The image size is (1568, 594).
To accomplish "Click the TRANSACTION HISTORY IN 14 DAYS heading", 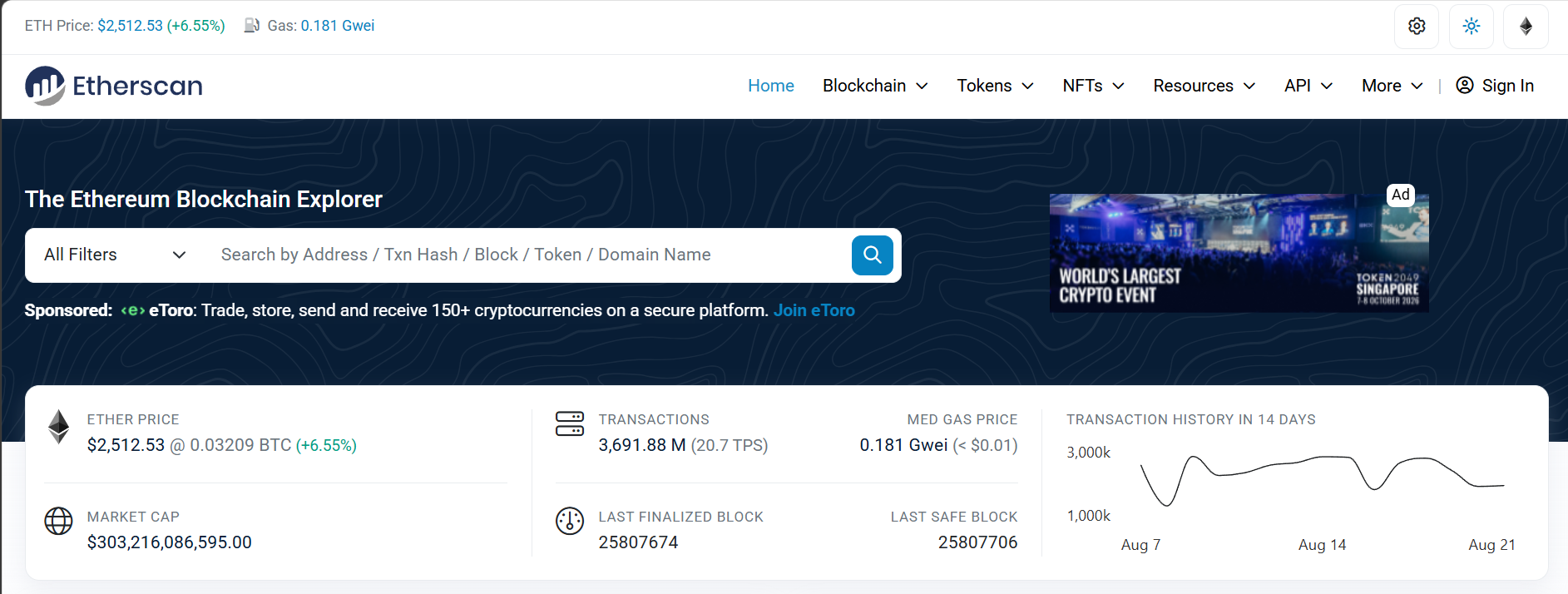I will click(x=1191, y=419).
